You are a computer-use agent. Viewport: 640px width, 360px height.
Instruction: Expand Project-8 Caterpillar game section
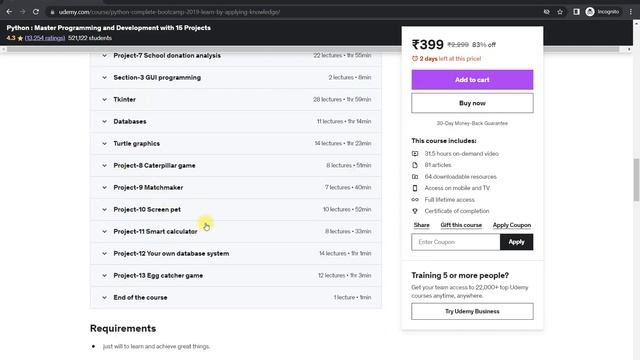click(x=236, y=166)
